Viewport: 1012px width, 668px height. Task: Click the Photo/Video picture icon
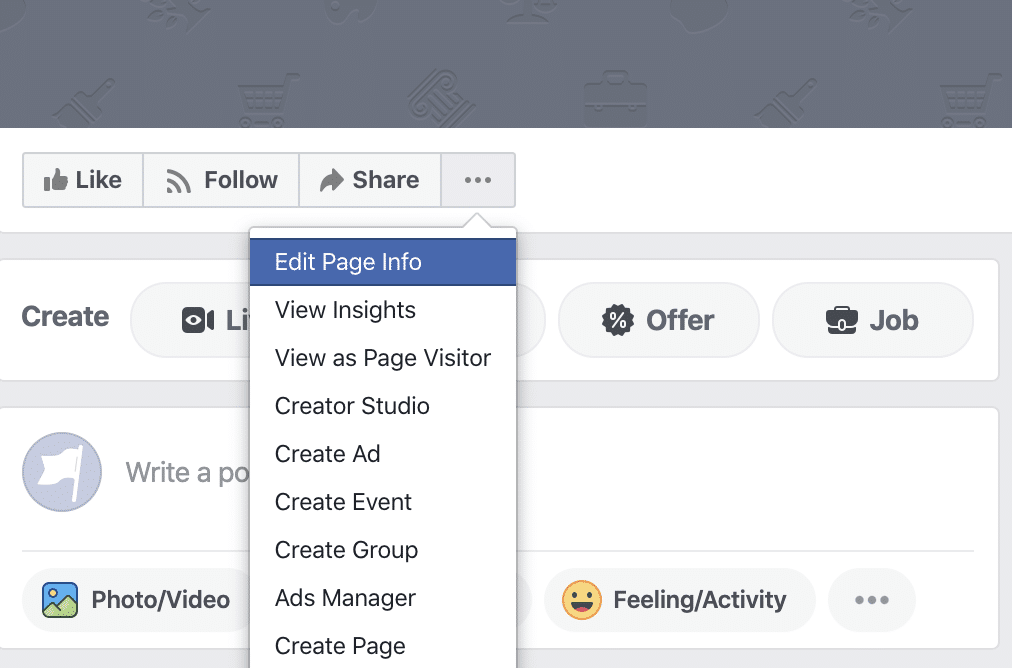point(60,600)
